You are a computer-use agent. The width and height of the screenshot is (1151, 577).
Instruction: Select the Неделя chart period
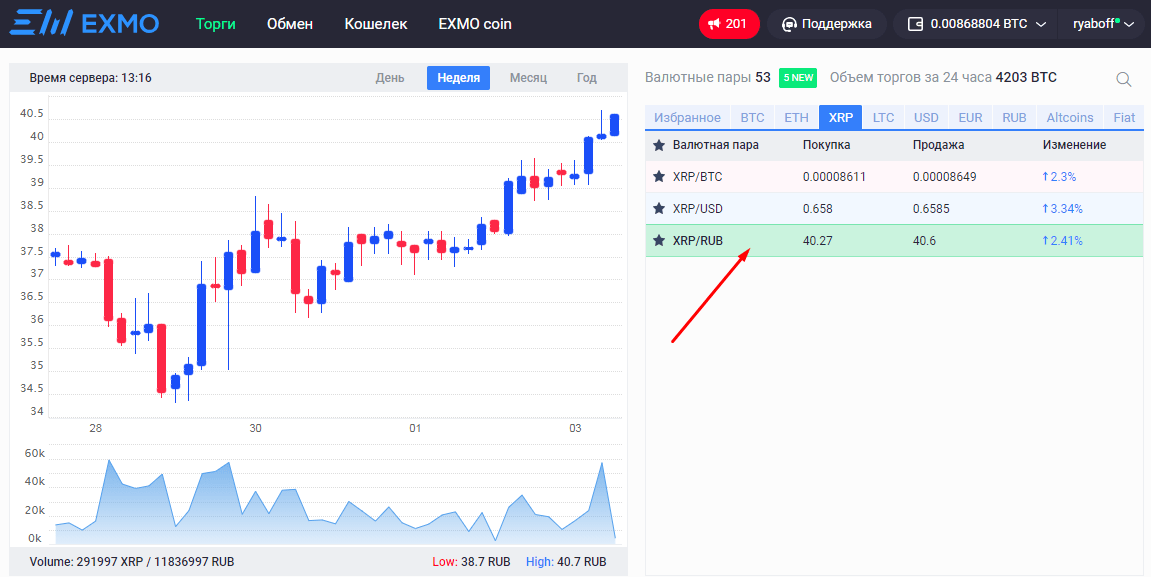tap(459, 78)
